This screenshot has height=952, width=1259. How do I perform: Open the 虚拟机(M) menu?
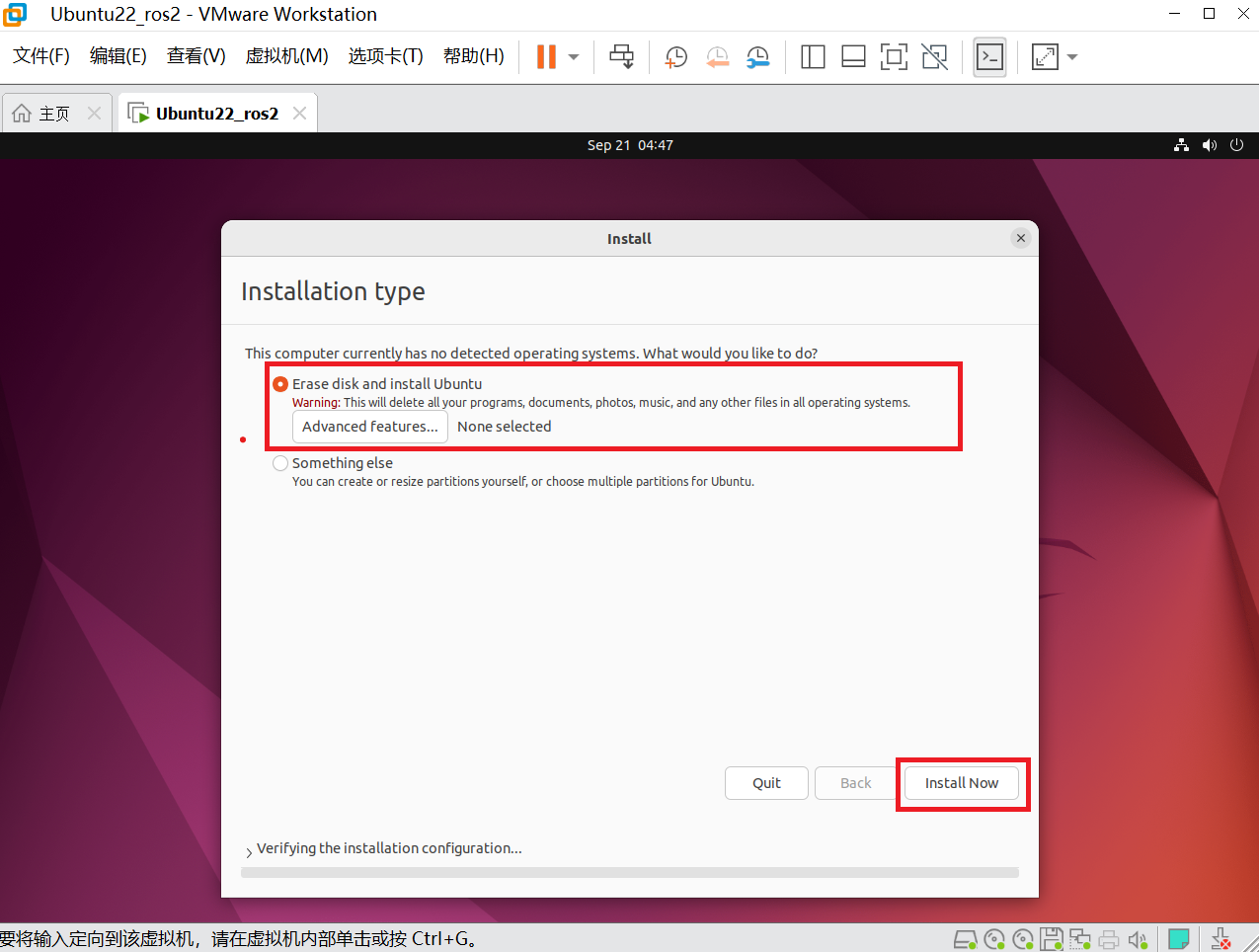(x=286, y=56)
